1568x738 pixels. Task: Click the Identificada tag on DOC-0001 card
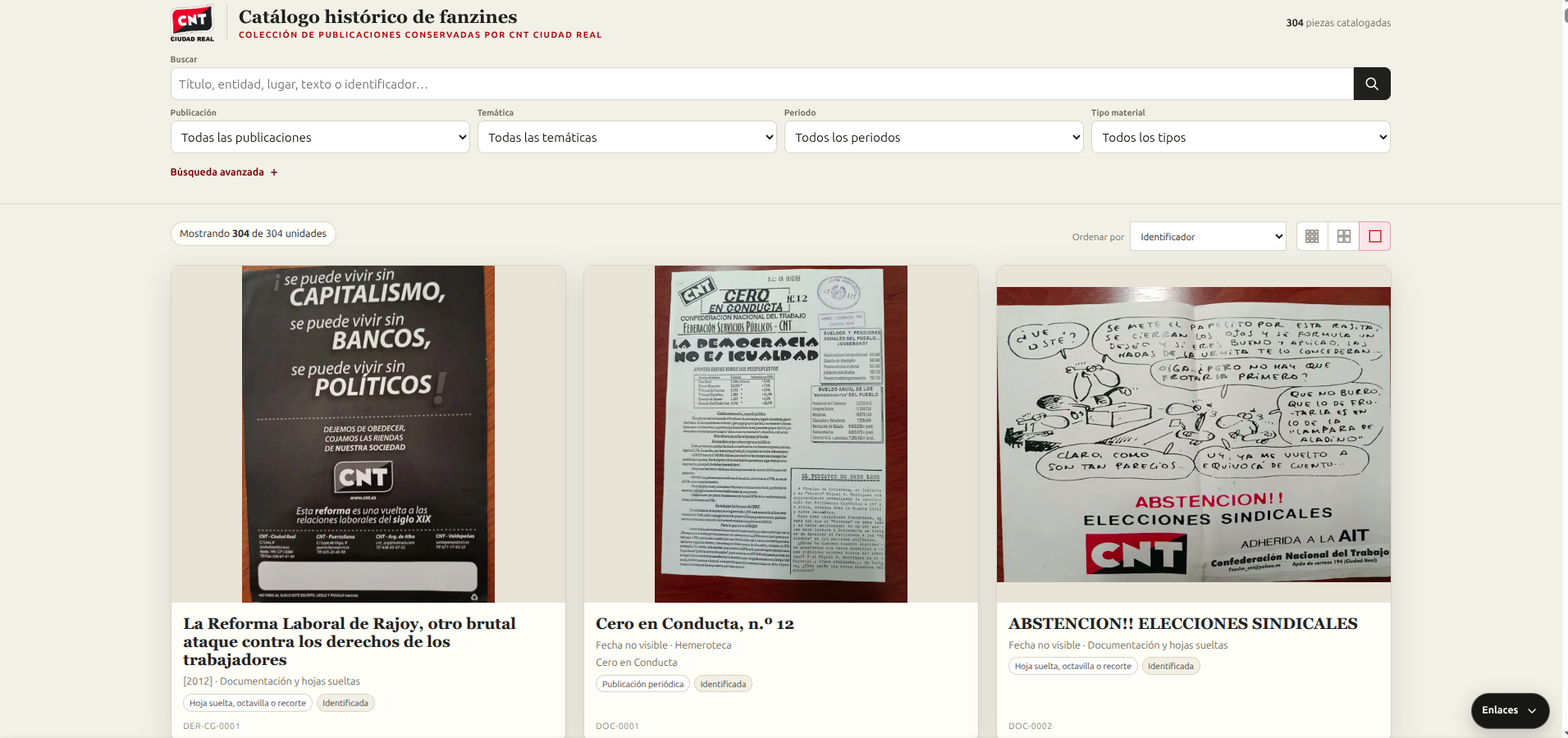723,684
